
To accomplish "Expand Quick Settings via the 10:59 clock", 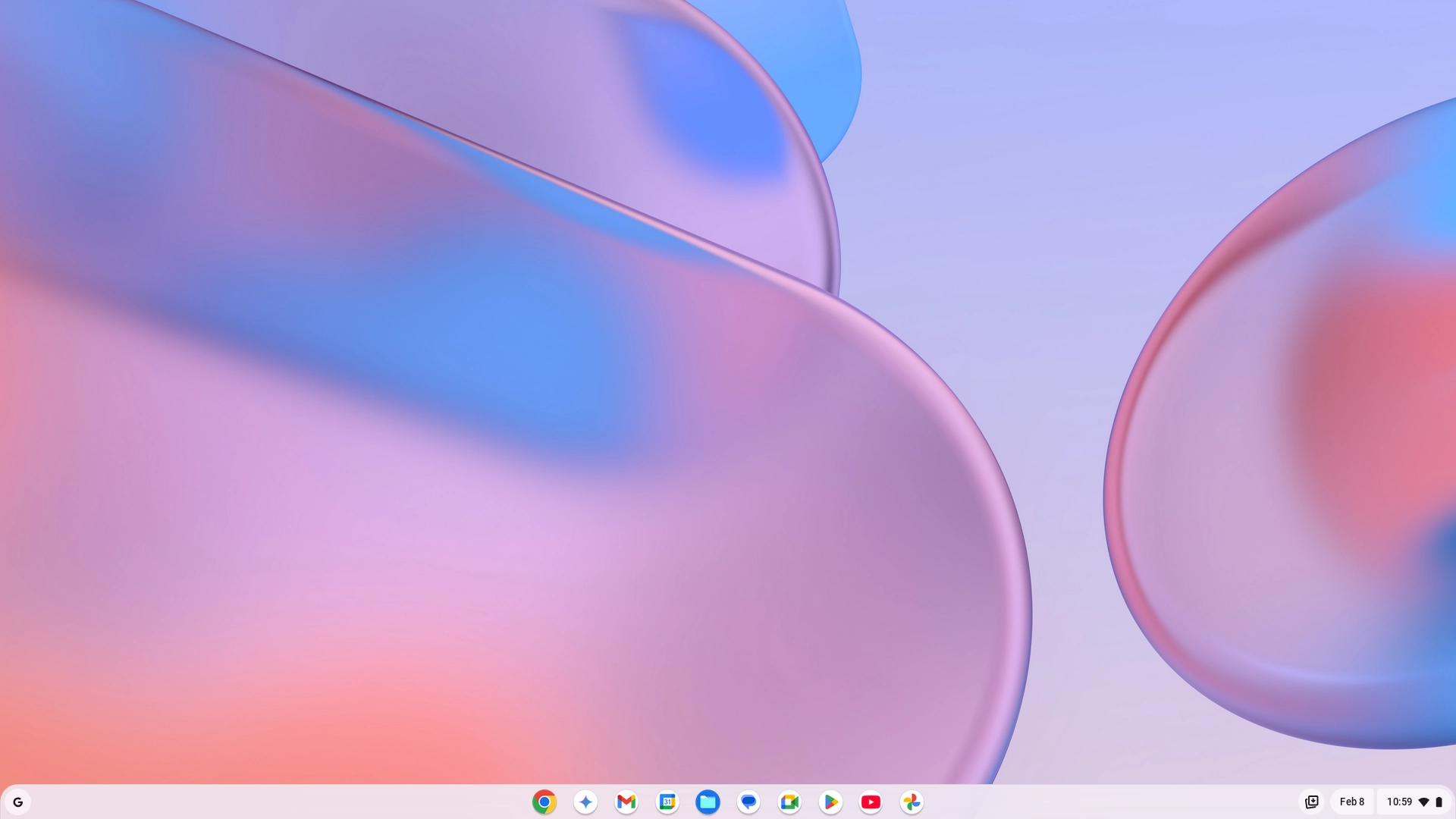I will pos(1399,802).
